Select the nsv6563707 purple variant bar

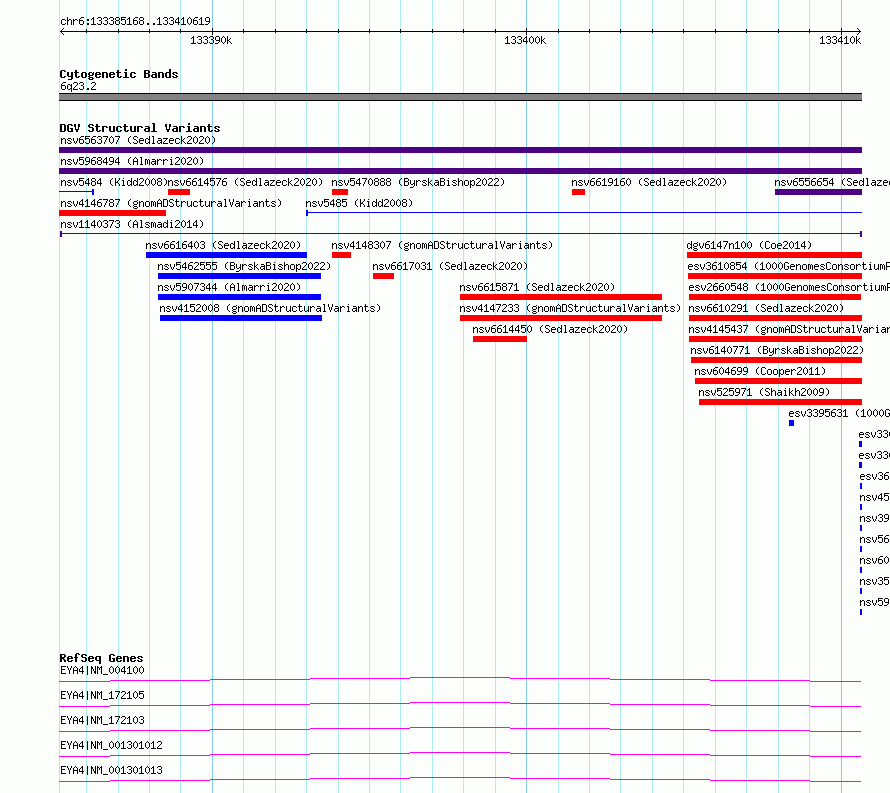[x=460, y=150]
